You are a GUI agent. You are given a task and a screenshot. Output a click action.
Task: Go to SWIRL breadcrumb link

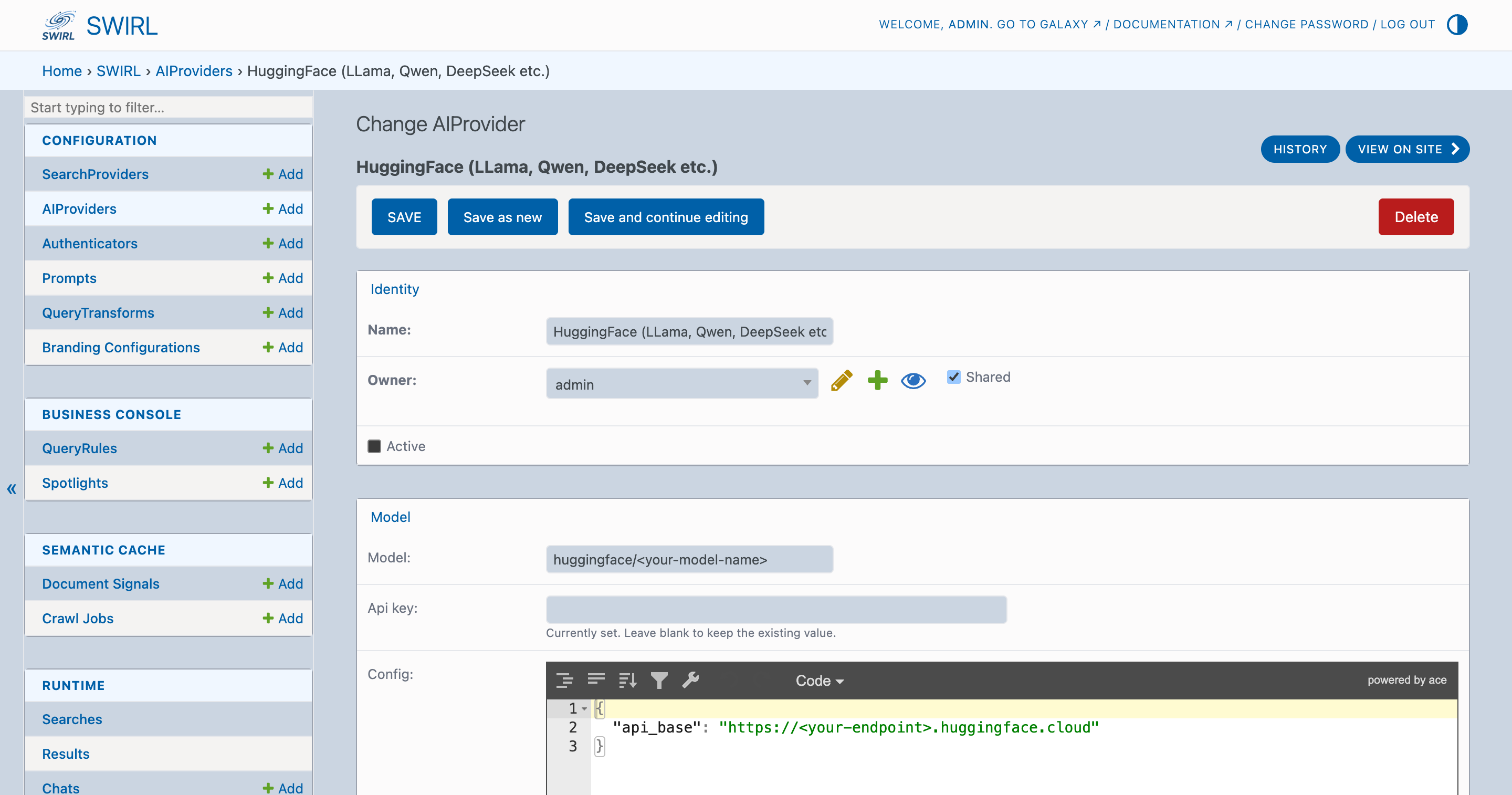[119, 71]
